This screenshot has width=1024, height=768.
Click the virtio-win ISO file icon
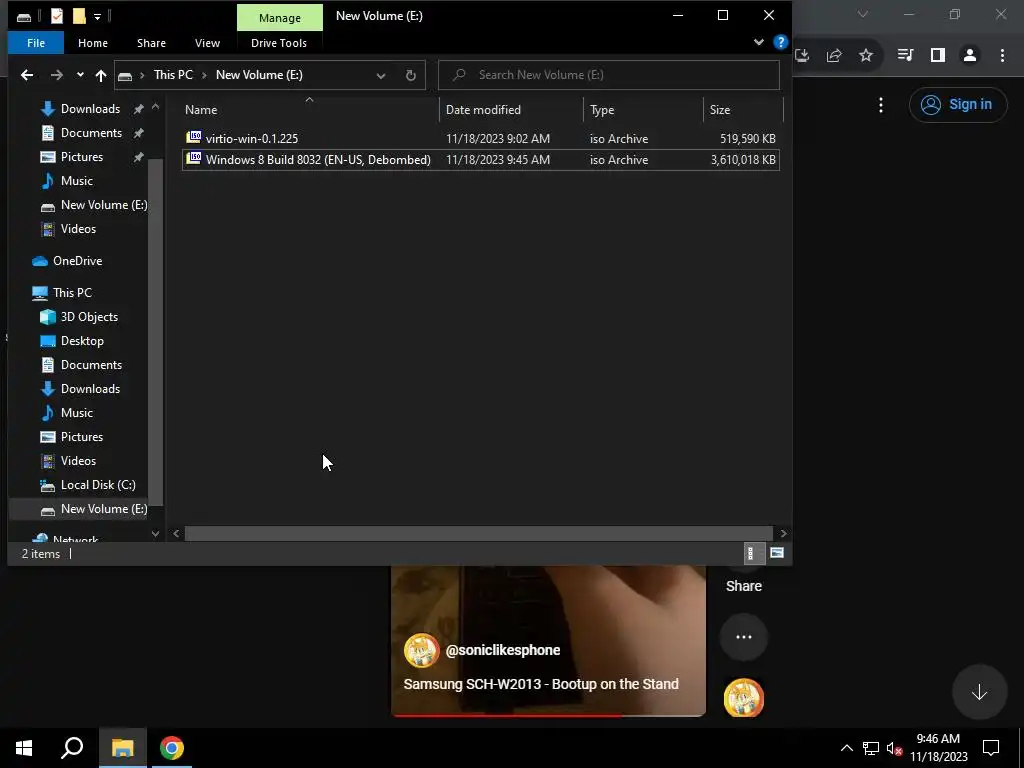[193, 138]
